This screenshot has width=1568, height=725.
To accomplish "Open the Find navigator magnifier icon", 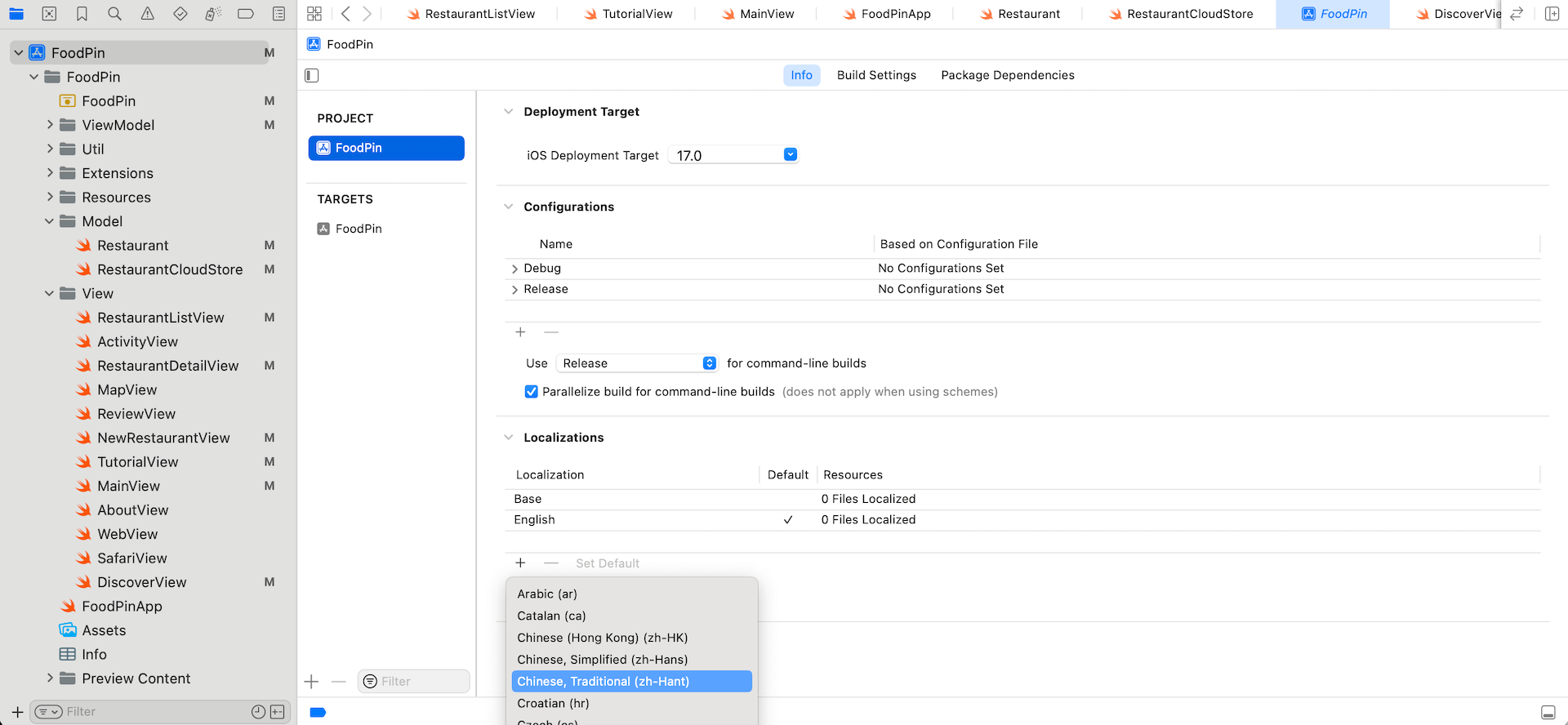I will point(114,14).
